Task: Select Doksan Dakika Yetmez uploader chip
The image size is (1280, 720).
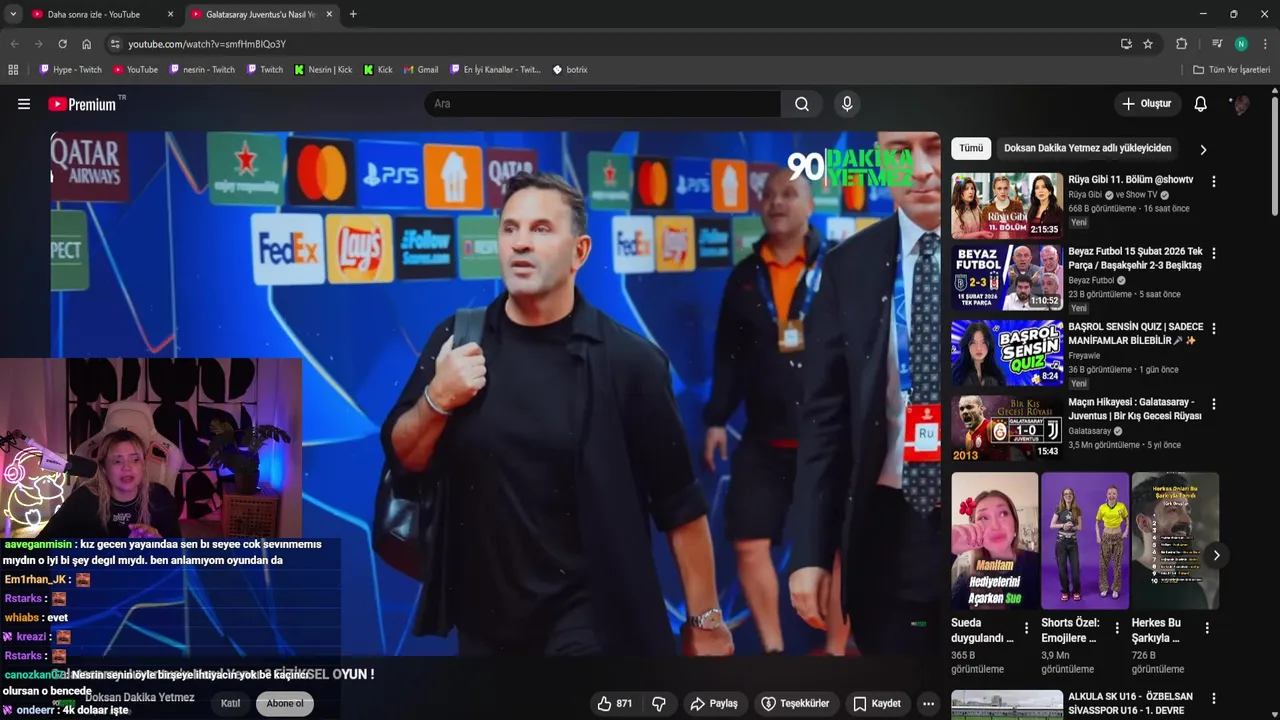Action: 1087,148
